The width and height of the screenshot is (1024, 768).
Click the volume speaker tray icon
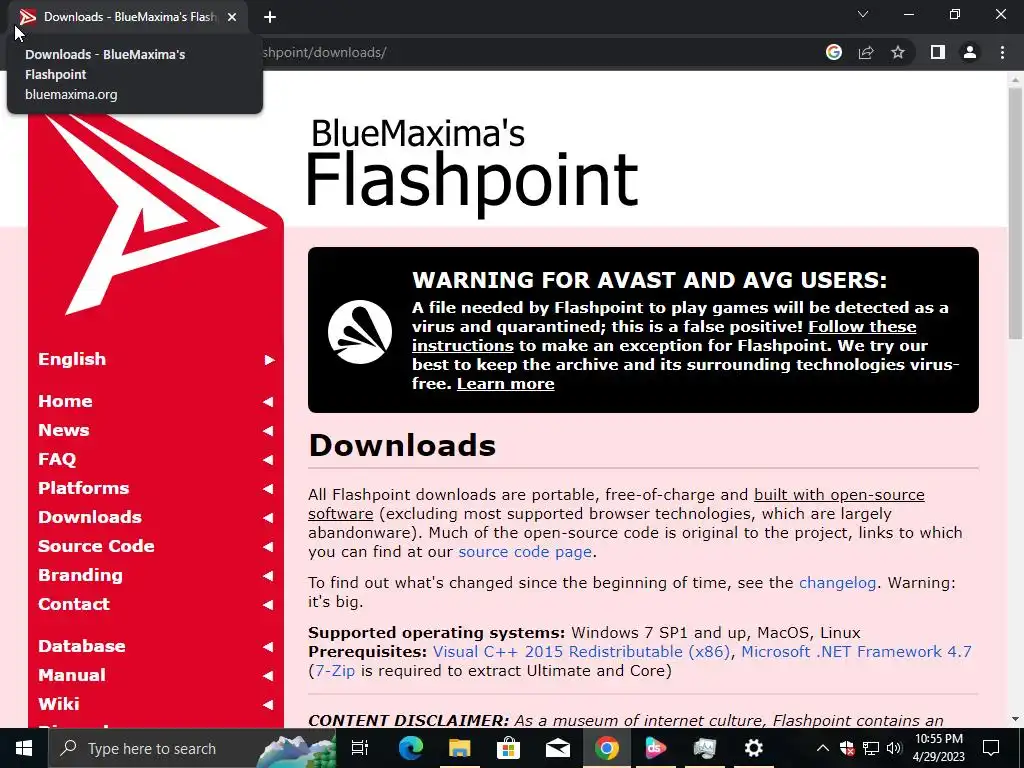click(894, 748)
